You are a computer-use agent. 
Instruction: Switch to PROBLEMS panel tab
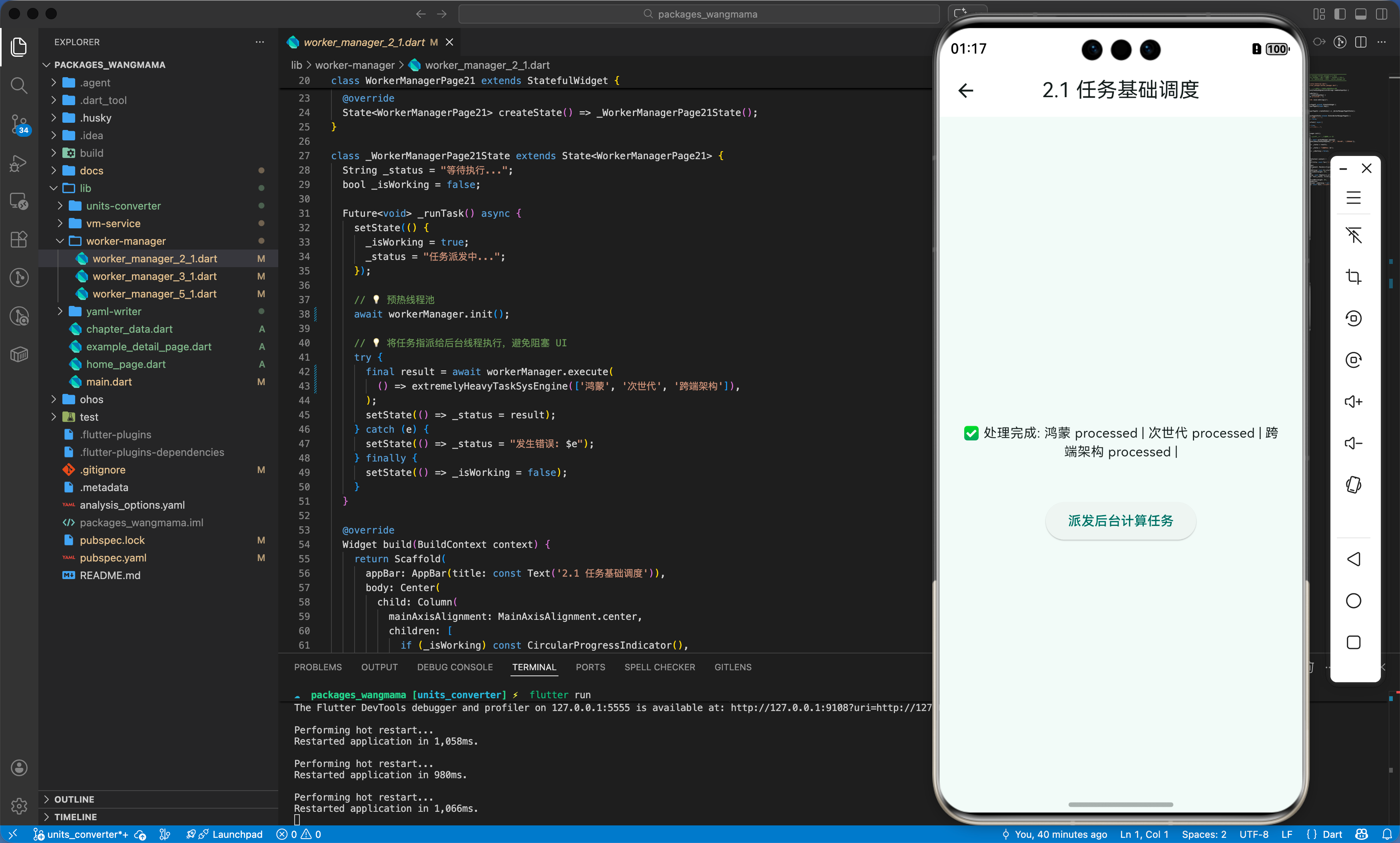(317, 667)
